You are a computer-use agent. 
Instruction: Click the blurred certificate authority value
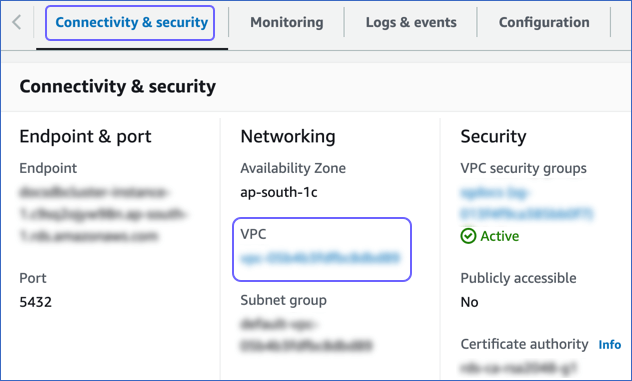click(x=518, y=368)
